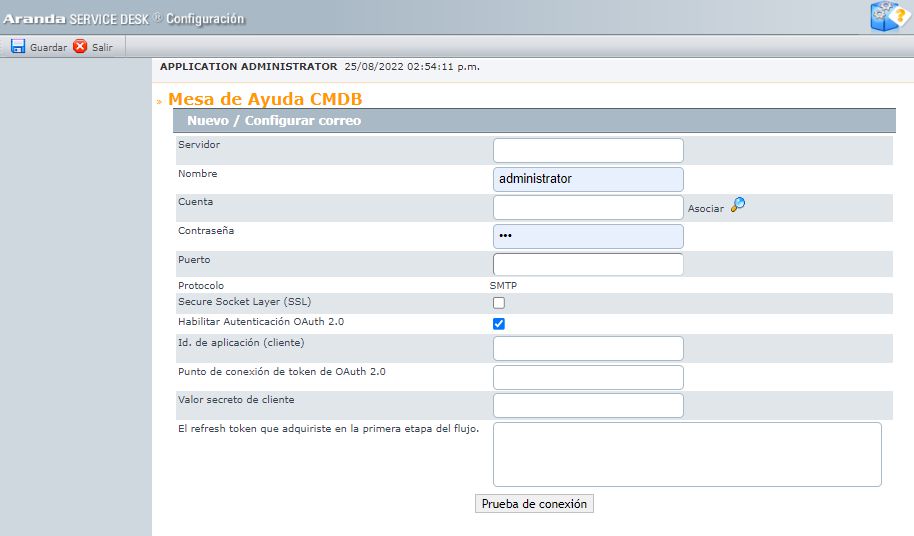Click the Aranda SERVICE DESK logo text
The width and height of the screenshot is (914, 536).
point(76,19)
